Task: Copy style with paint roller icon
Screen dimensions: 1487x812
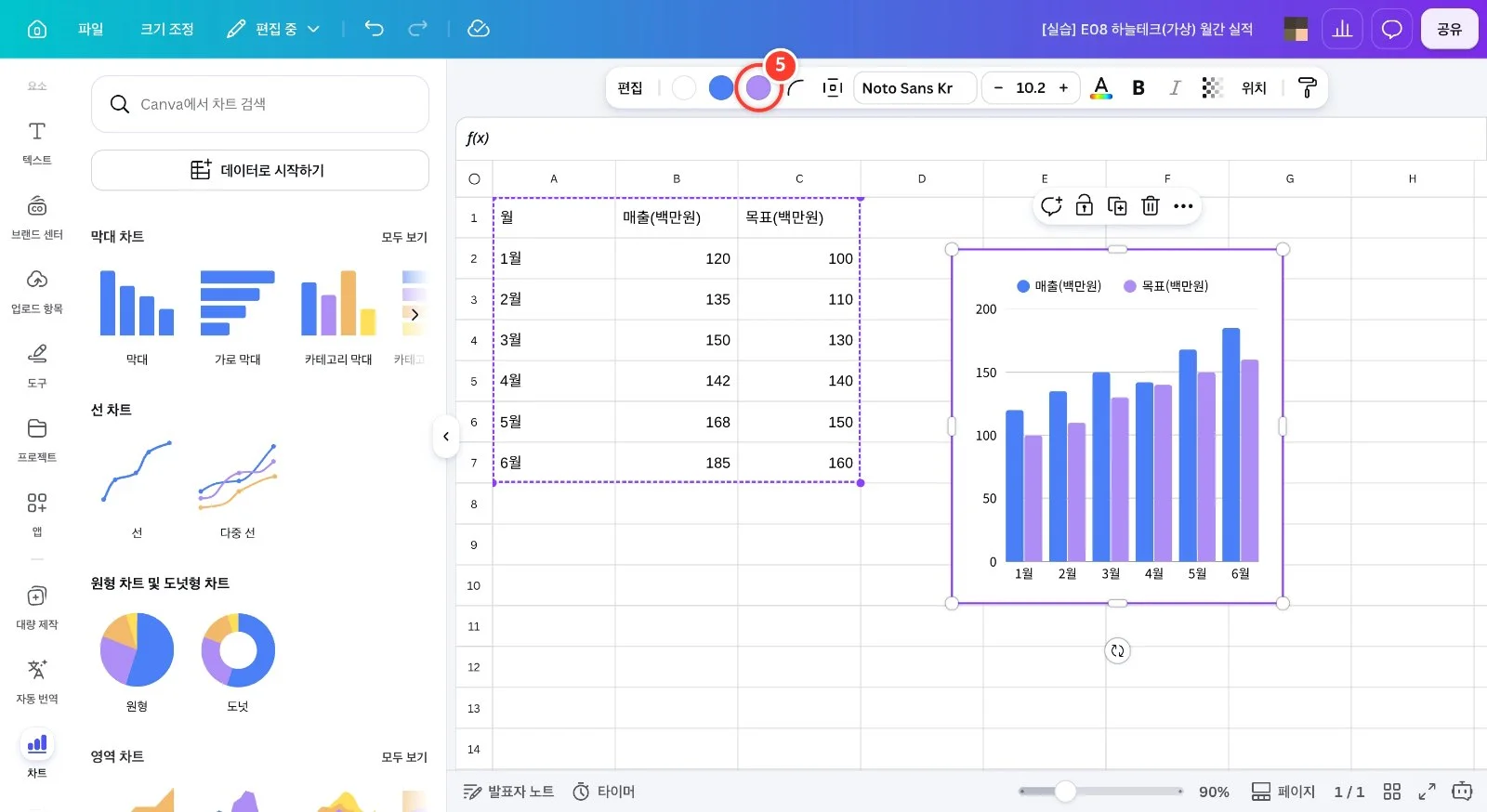Action: (x=1307, y=87)
